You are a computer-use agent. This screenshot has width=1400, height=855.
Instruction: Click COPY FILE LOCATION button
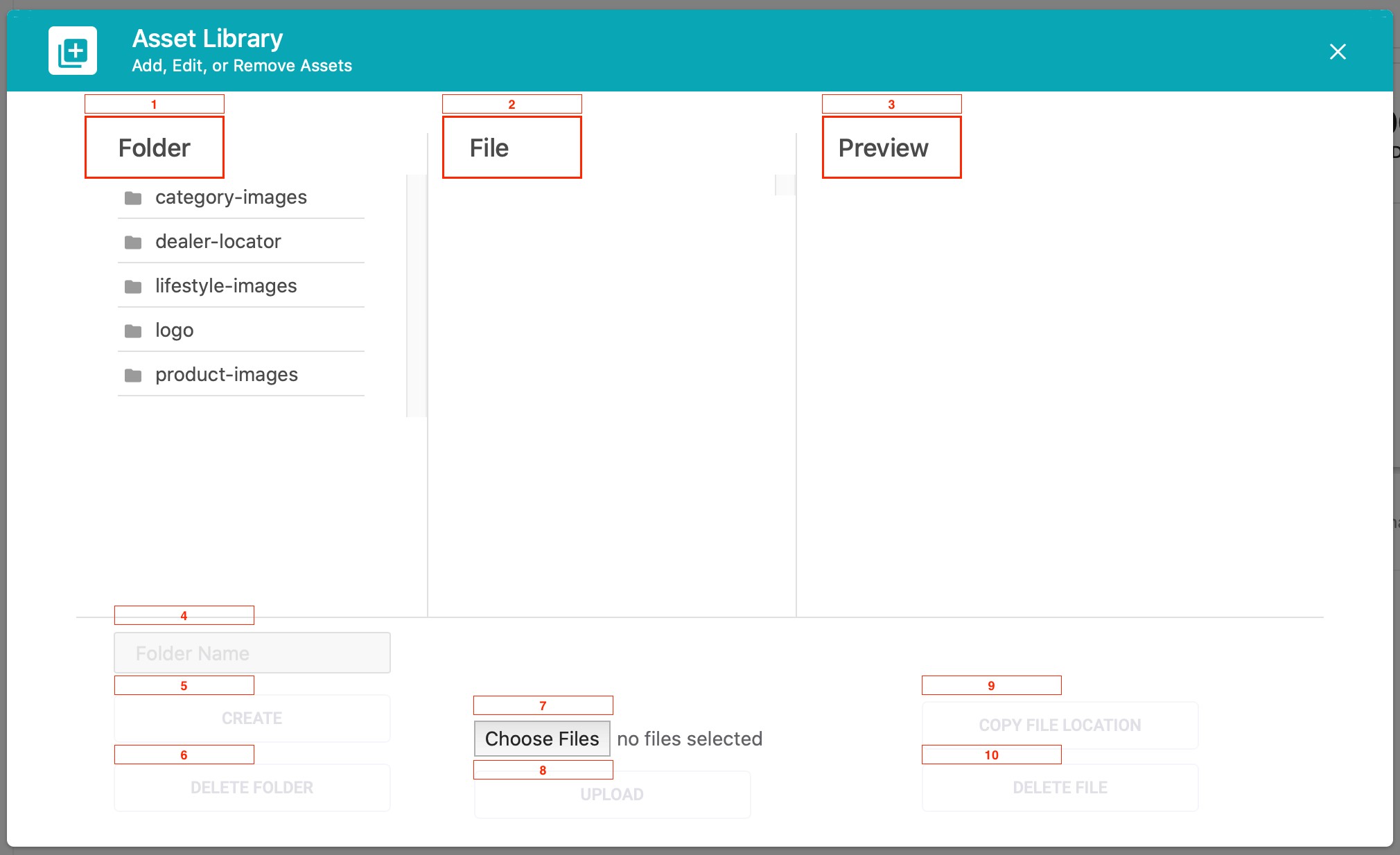click(x=1060, y=725)
